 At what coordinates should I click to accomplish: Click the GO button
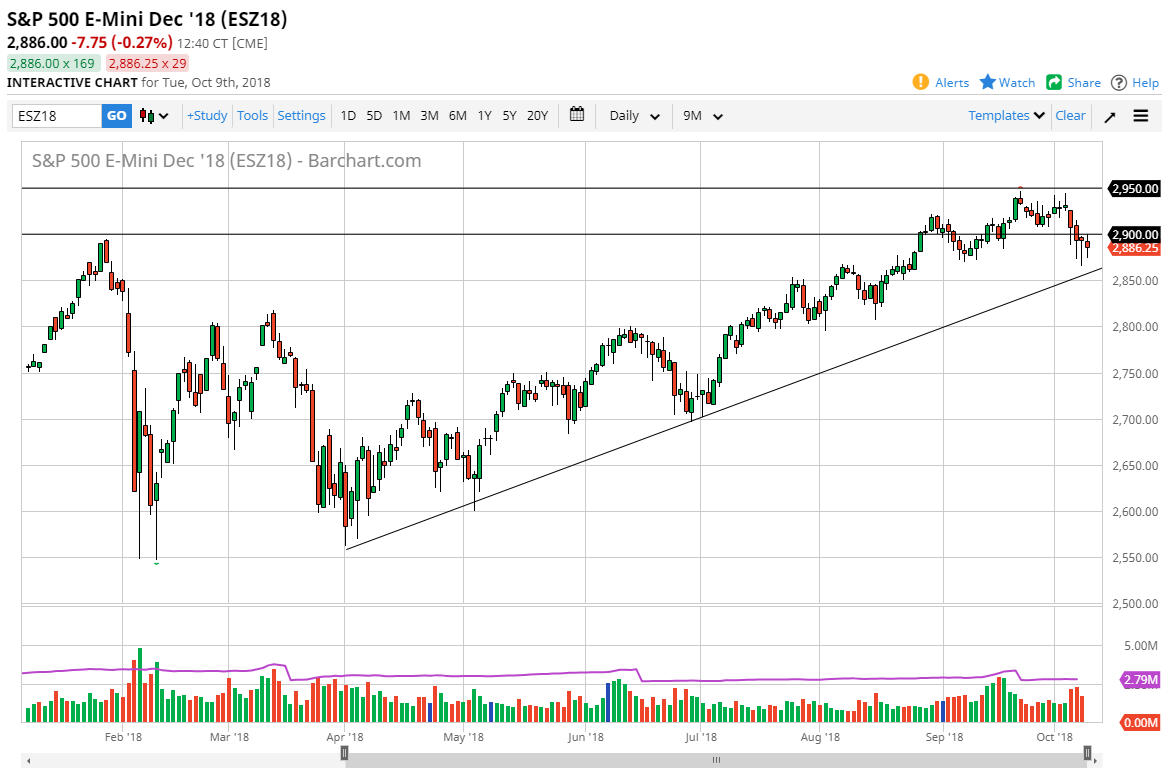click(115, 115)
